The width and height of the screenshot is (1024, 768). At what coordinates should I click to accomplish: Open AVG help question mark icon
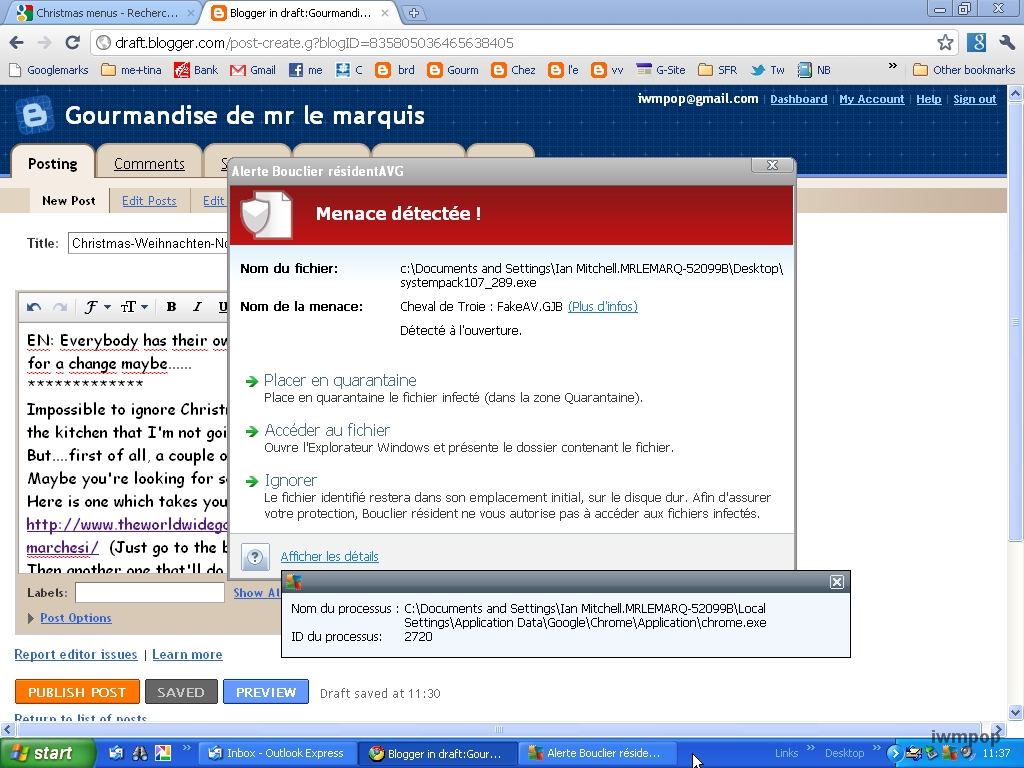pos(255,557)
